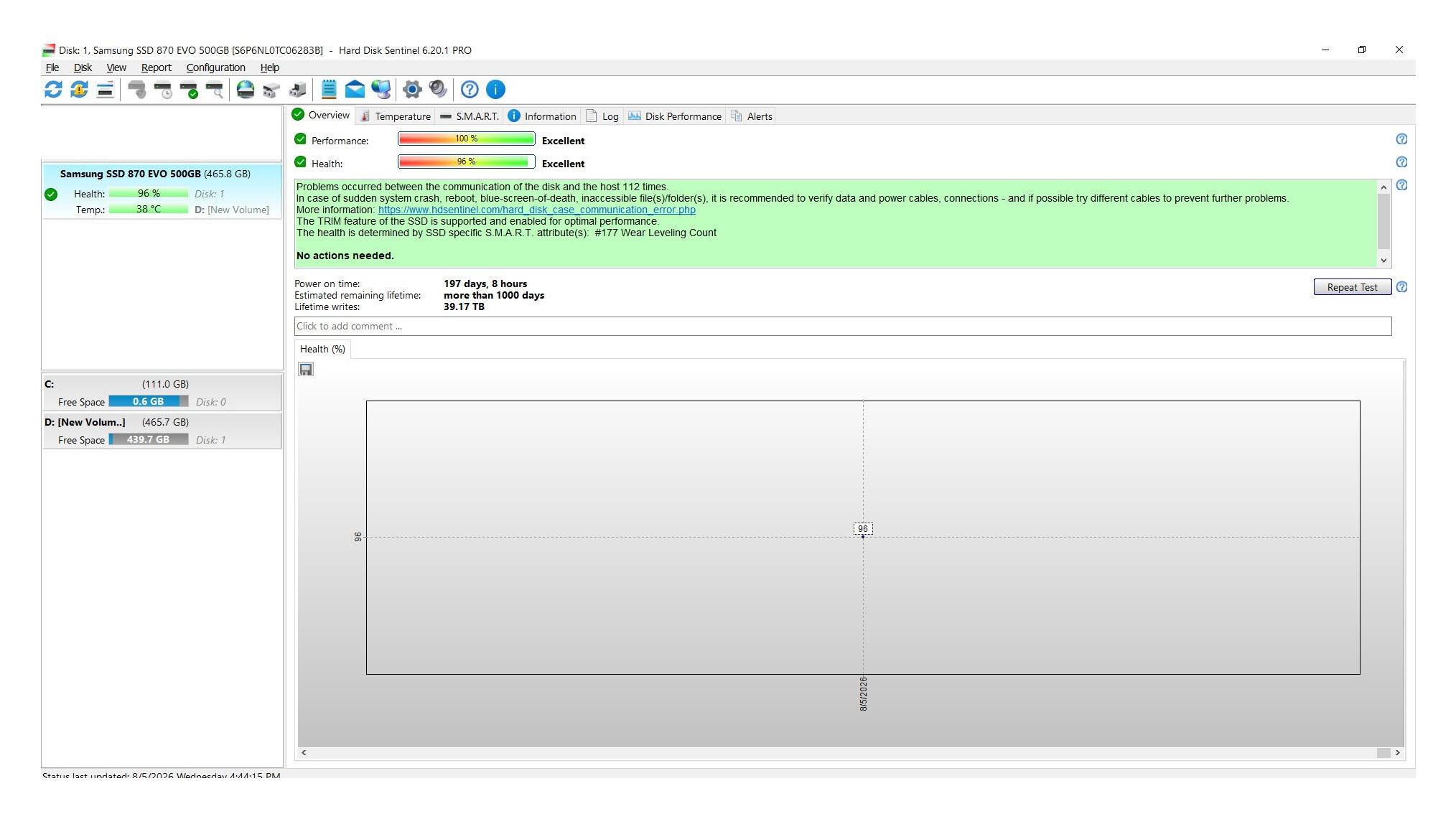
Task: Open the Disk menu
Action: click(x=83, y=67)
